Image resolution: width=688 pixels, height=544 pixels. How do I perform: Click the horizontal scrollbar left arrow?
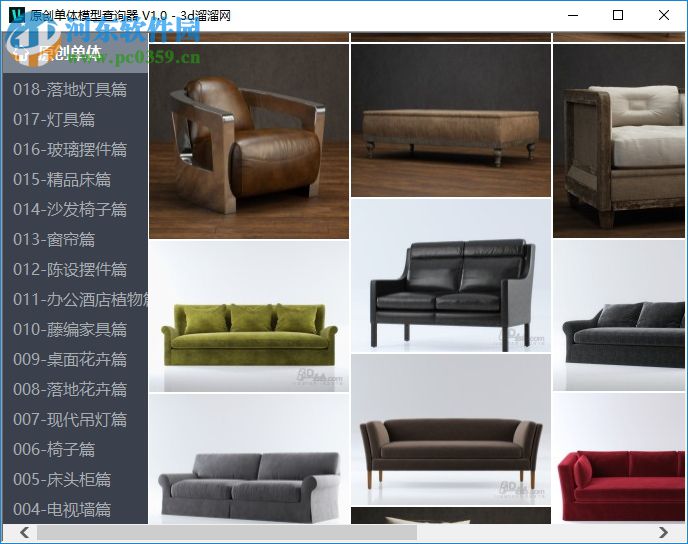coord(25,533)
